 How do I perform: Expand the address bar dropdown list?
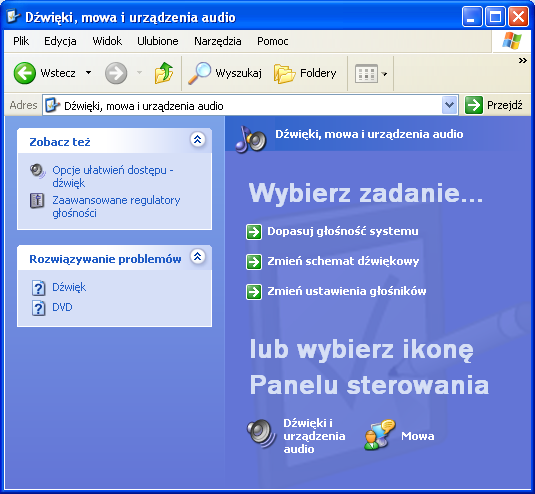click(x=449, y=105)
